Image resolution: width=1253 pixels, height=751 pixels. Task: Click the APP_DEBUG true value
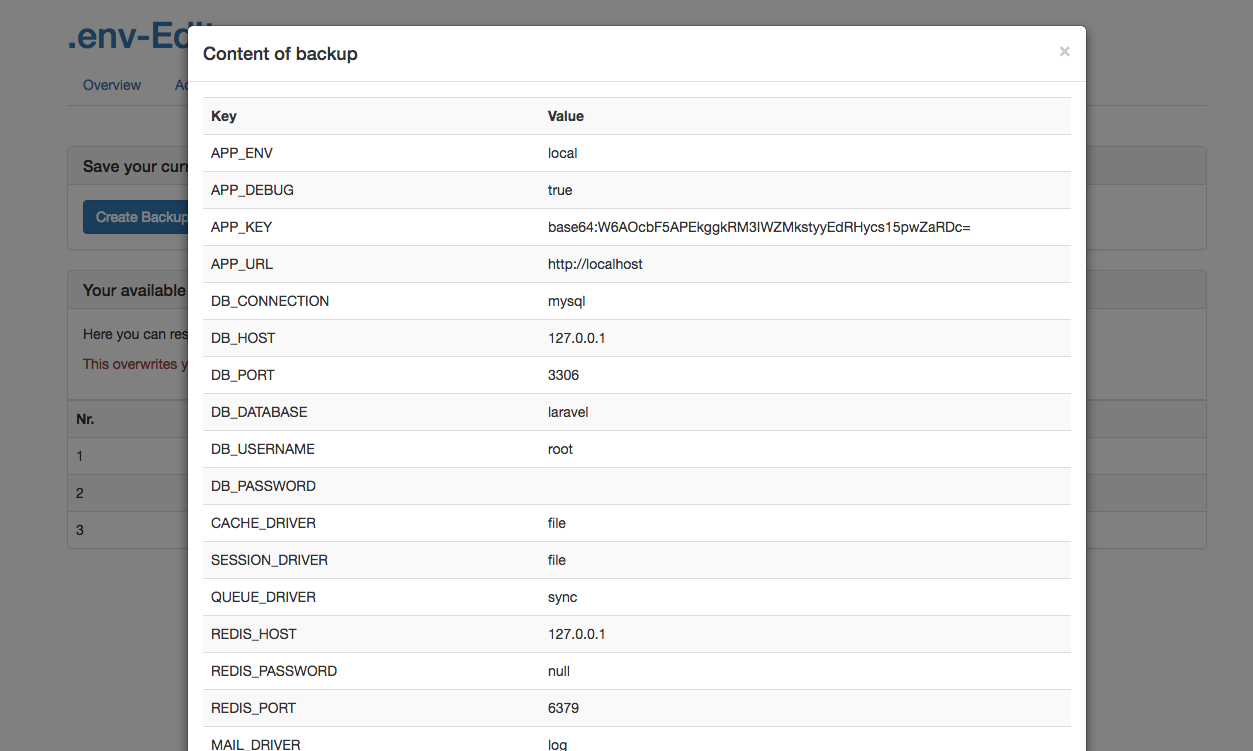pyautogui.click(x=560, y=190)
